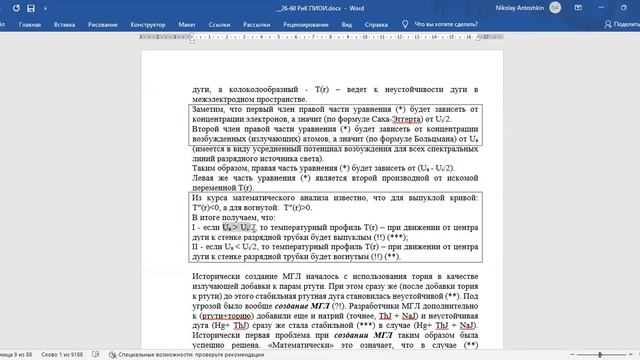Click the proofing spell check icon
Image resolution: width=640 pixels, height=360 pixels.
pos(96,354)
